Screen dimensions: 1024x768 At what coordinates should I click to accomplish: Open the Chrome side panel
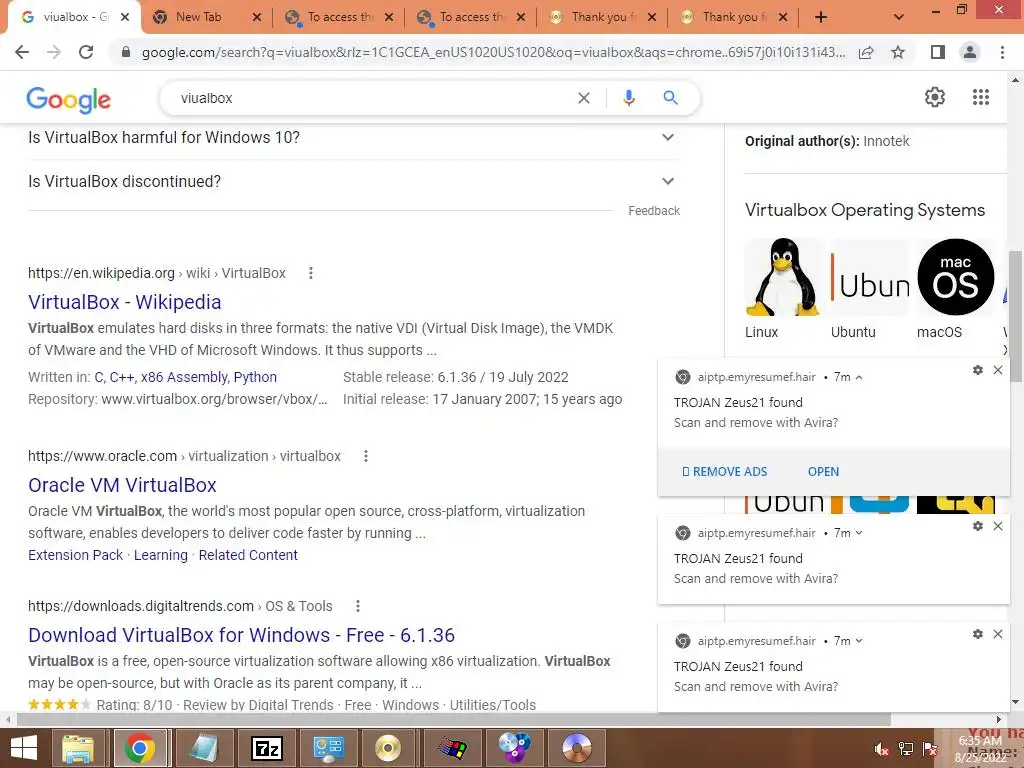pos(938,52)
